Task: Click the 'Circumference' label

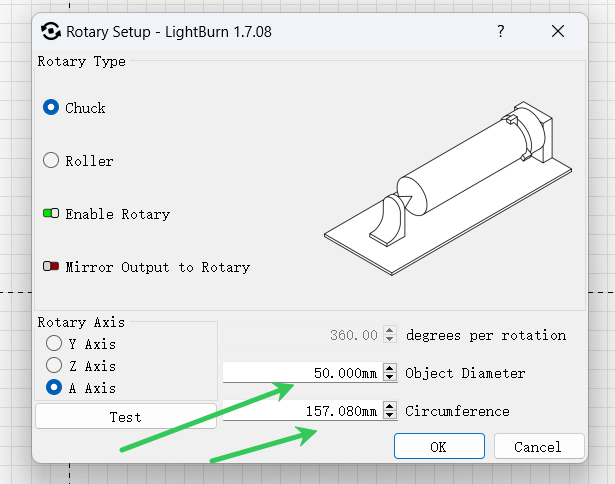Action: (x=457, y=411)
